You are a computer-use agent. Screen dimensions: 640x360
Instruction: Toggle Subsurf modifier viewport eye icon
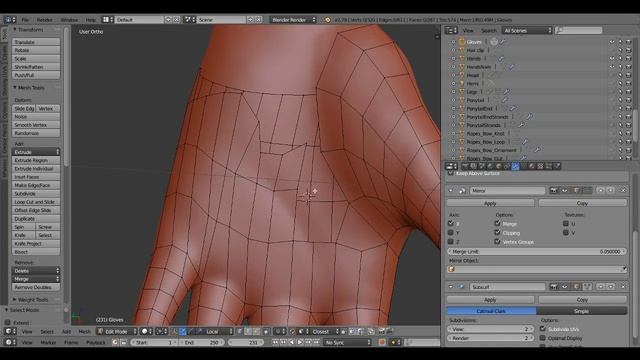pyautogui.click(x=565, y=287)
